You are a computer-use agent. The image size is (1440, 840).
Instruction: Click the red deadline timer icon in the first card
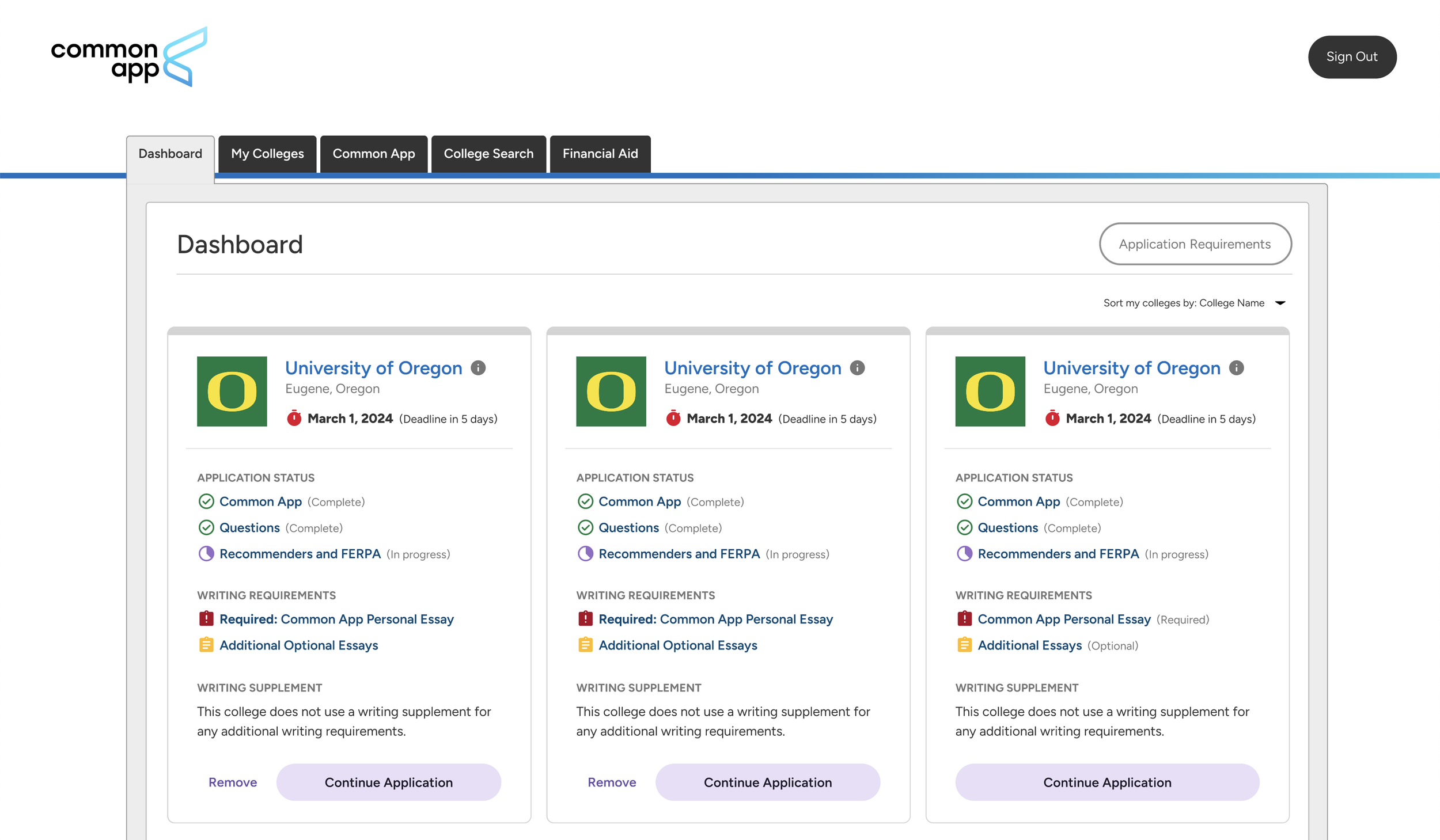pos(294,418)
